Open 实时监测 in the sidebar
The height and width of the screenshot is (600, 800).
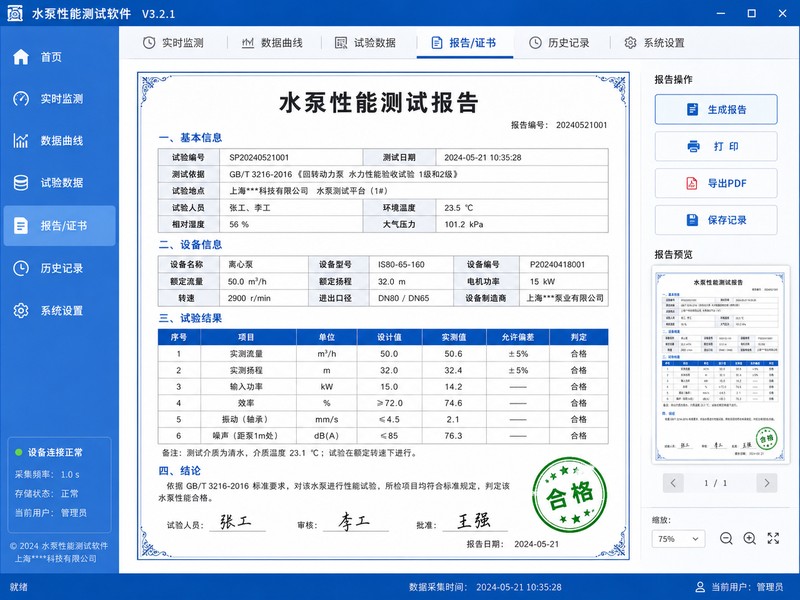coord(59,98)
